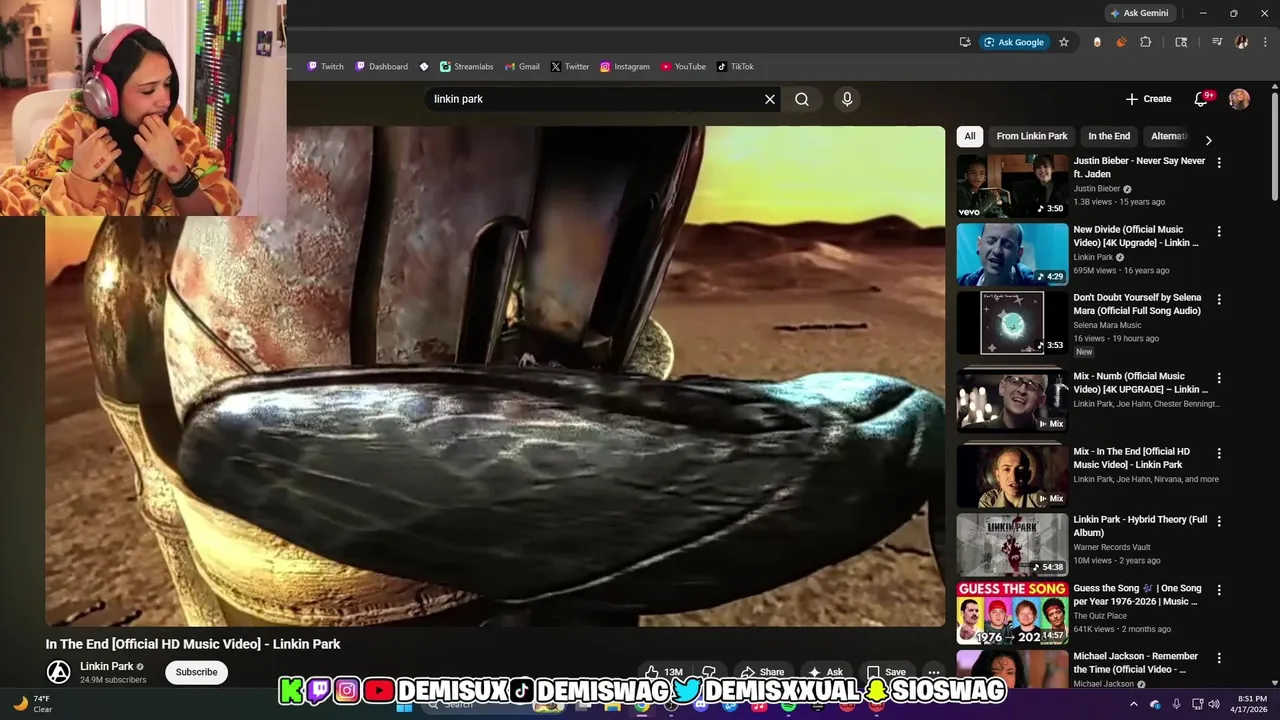Open the Don't Doubt Yourself thumbnail
1280x720 pixels.
tap(1012, 323)
